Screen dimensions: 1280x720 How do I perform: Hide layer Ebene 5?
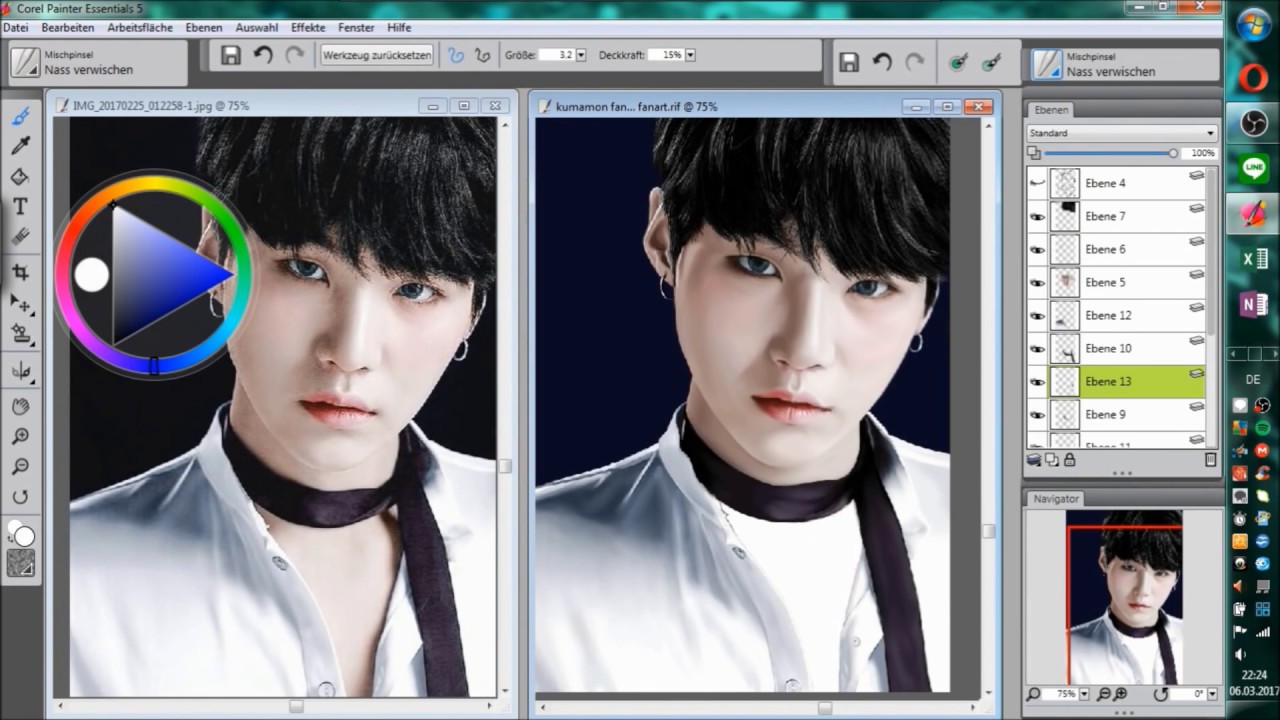click(1037, 282)
